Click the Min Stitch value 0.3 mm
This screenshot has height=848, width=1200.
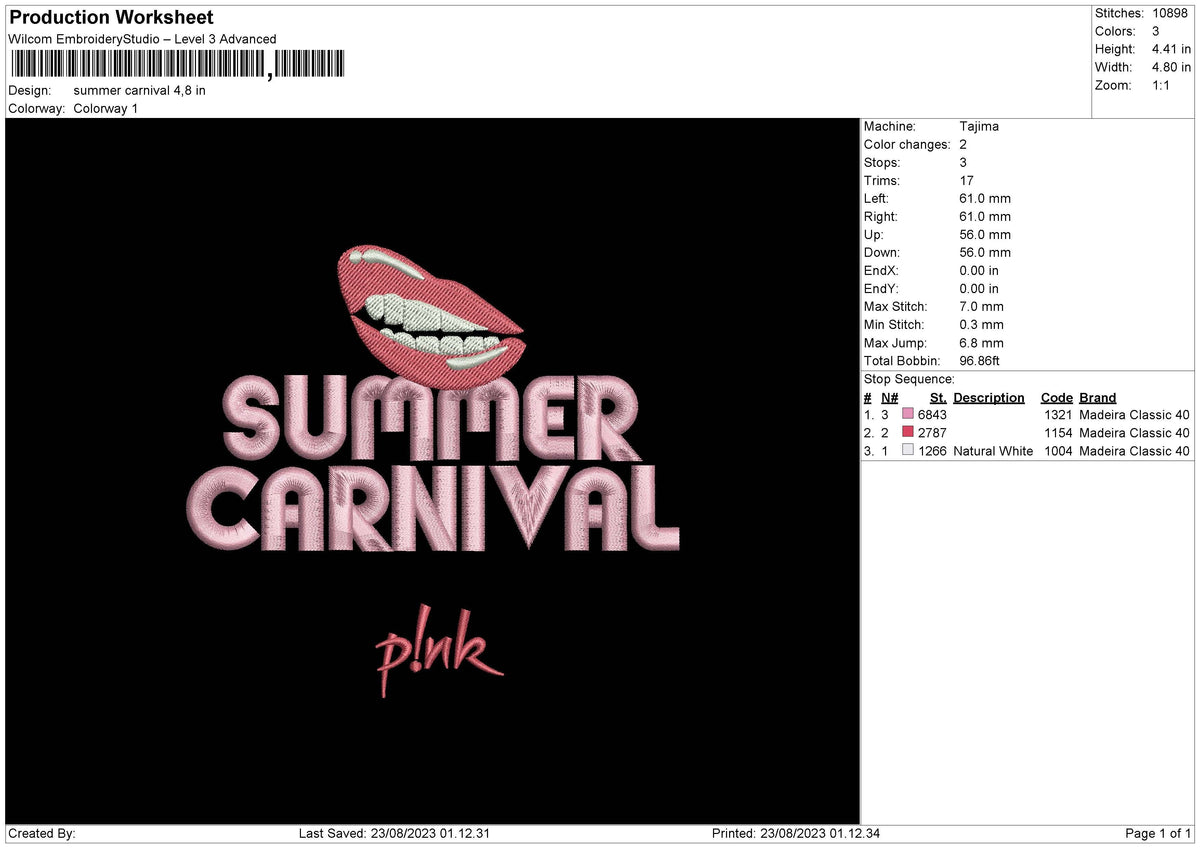pos(981,324)
